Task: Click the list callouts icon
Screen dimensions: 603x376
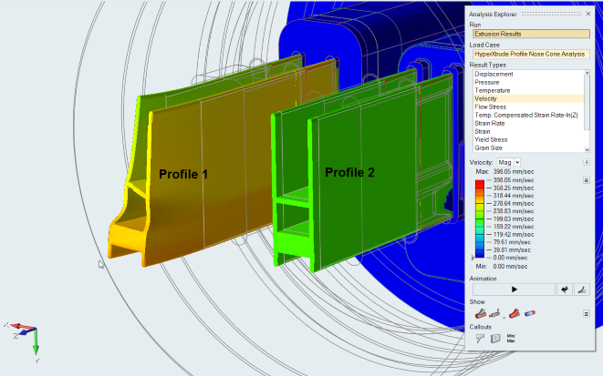Action: pyautogui.click(x=495, y=338)
